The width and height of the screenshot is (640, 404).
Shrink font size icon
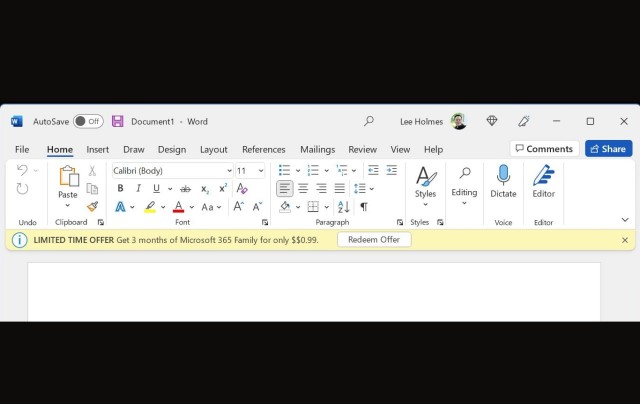coord(257,206)
